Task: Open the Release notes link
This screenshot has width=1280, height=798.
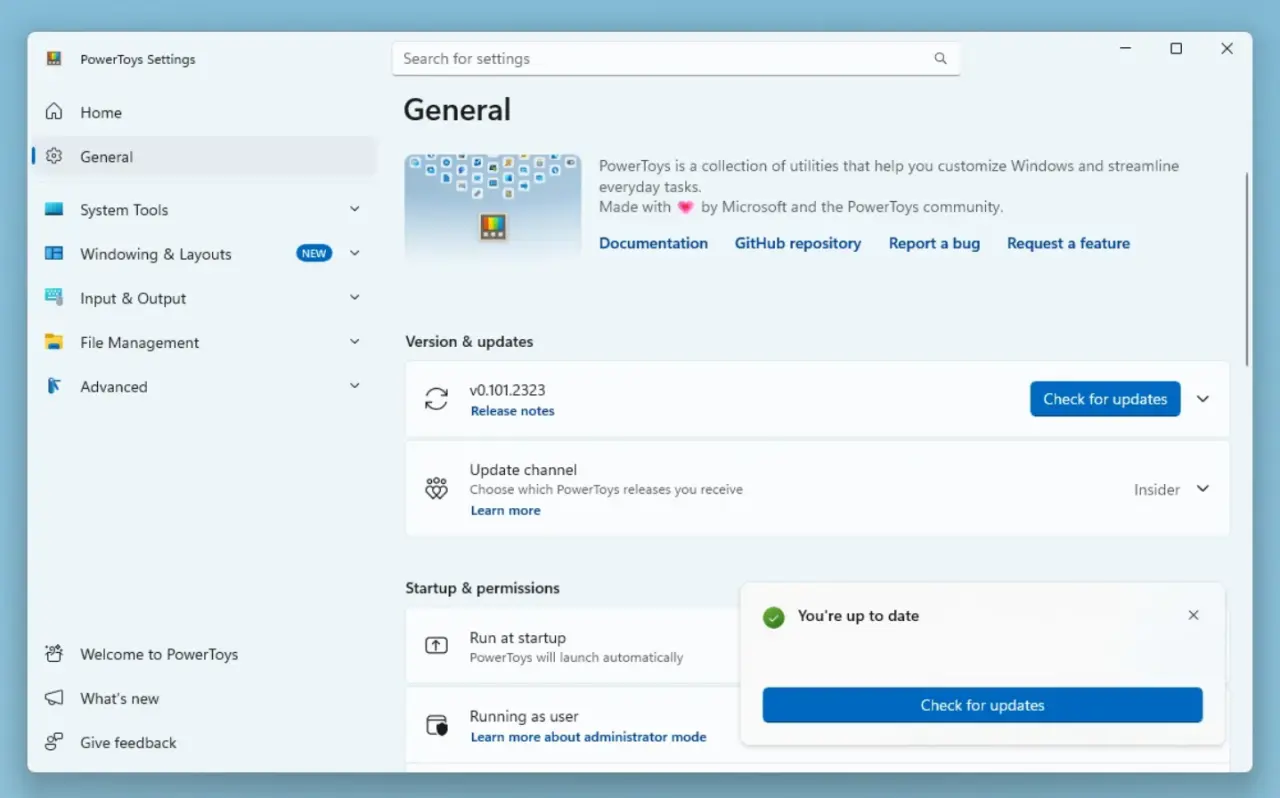Action: (512, 411)
